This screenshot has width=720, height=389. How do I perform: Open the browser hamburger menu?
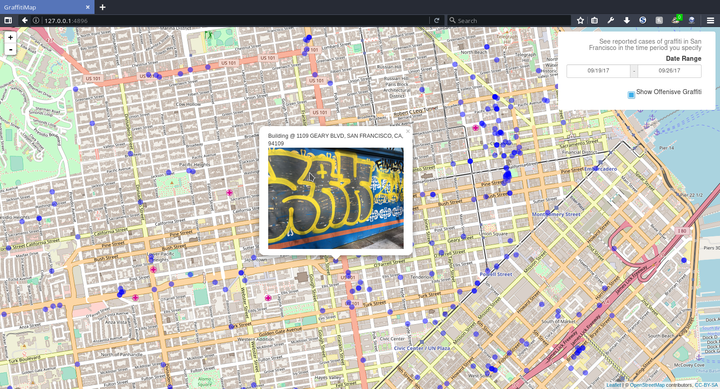click(710, 20)
